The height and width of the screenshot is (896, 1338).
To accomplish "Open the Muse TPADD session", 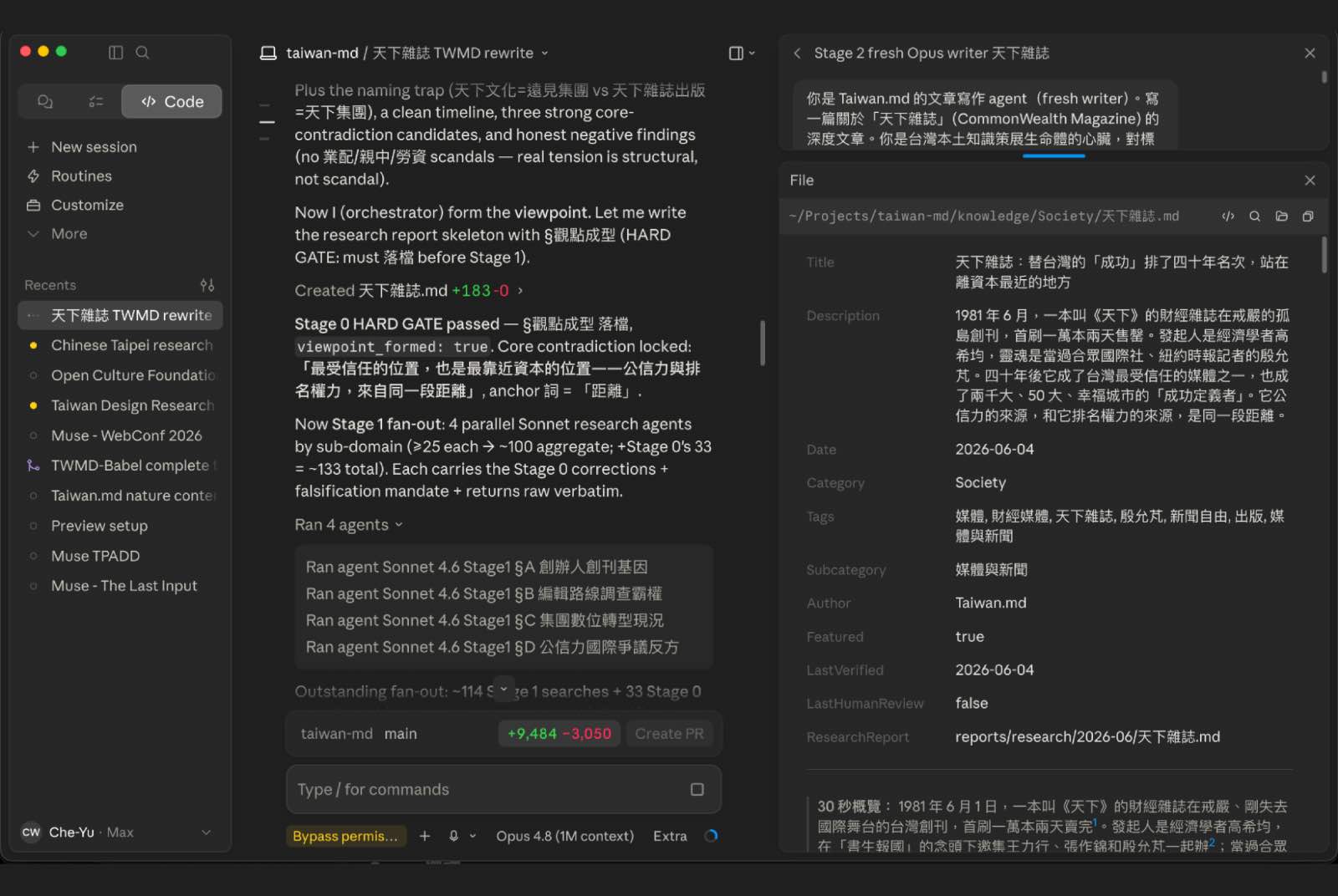I will click(120, 556).
